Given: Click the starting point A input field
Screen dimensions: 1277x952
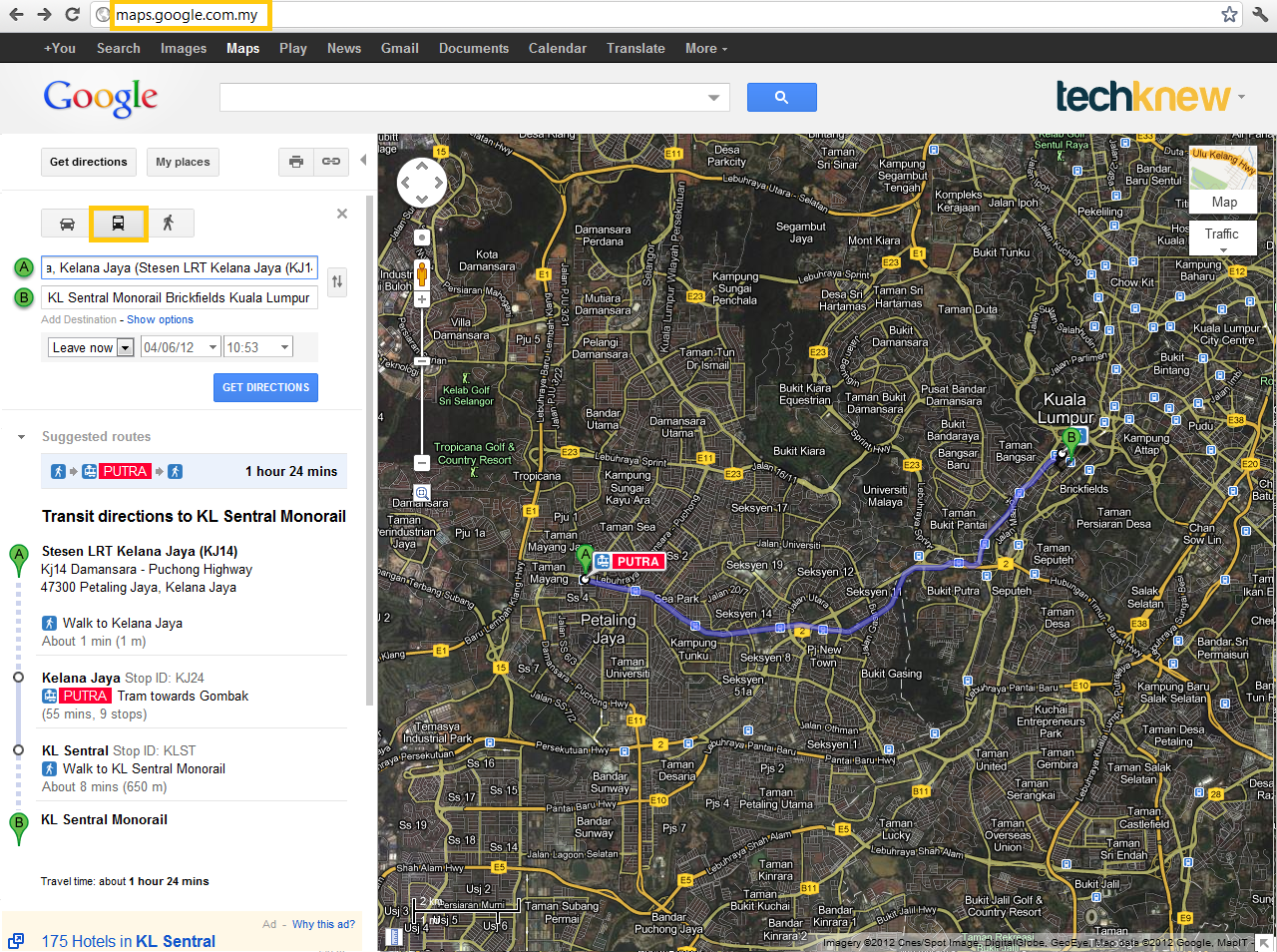Looking at the screenshot, I should coord(180,267).
